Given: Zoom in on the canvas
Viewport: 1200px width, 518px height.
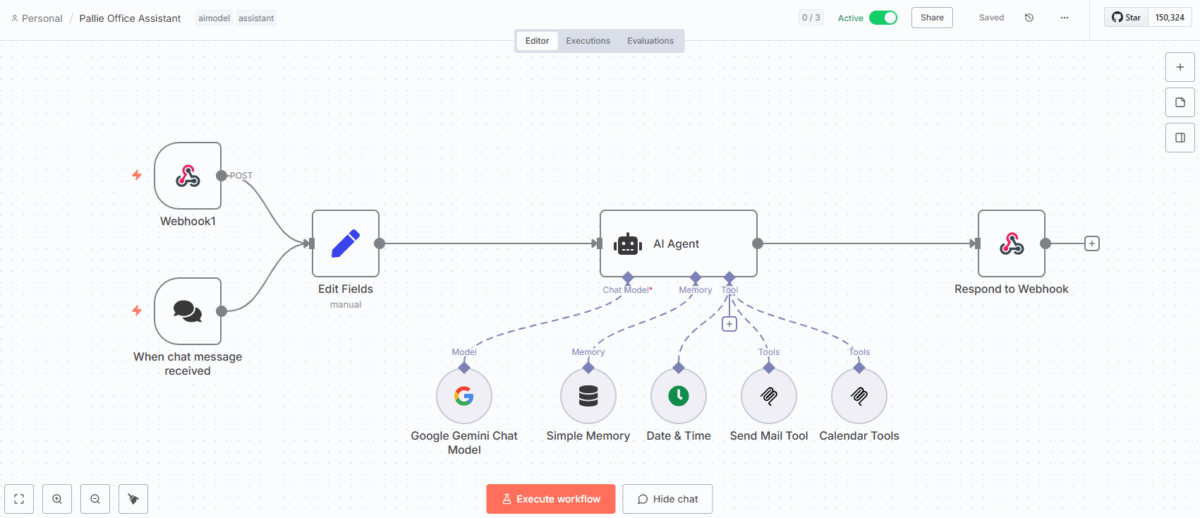Looking at the screenshot, I should (57, 499).
